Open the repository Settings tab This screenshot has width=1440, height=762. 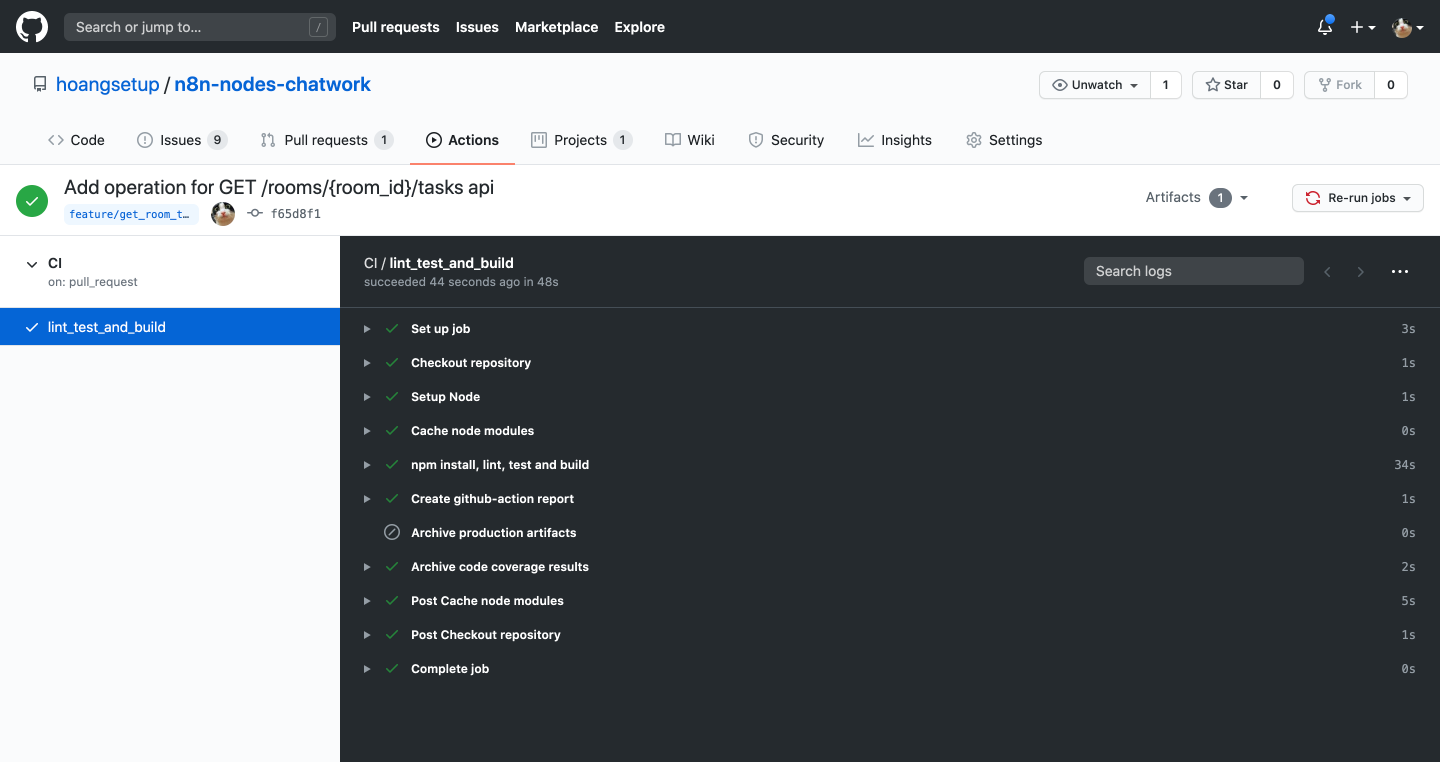click(1004, 140)
